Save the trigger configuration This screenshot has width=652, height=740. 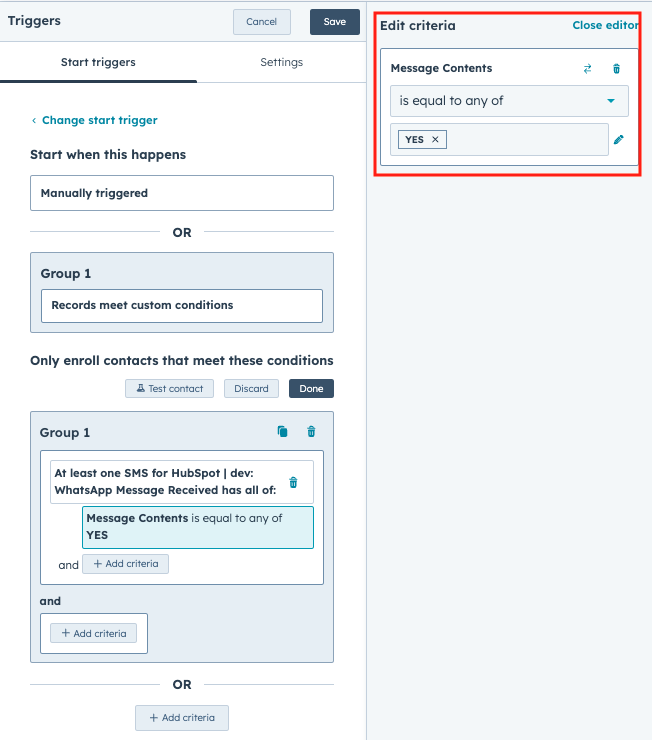pyautogui.click(x=334, y=22)
